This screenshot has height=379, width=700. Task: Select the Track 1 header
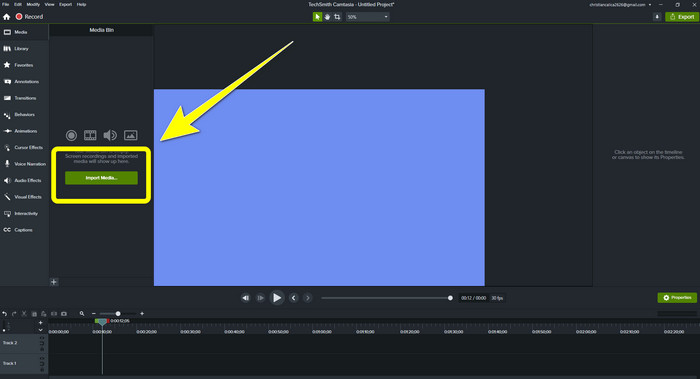tap(23, 363)
